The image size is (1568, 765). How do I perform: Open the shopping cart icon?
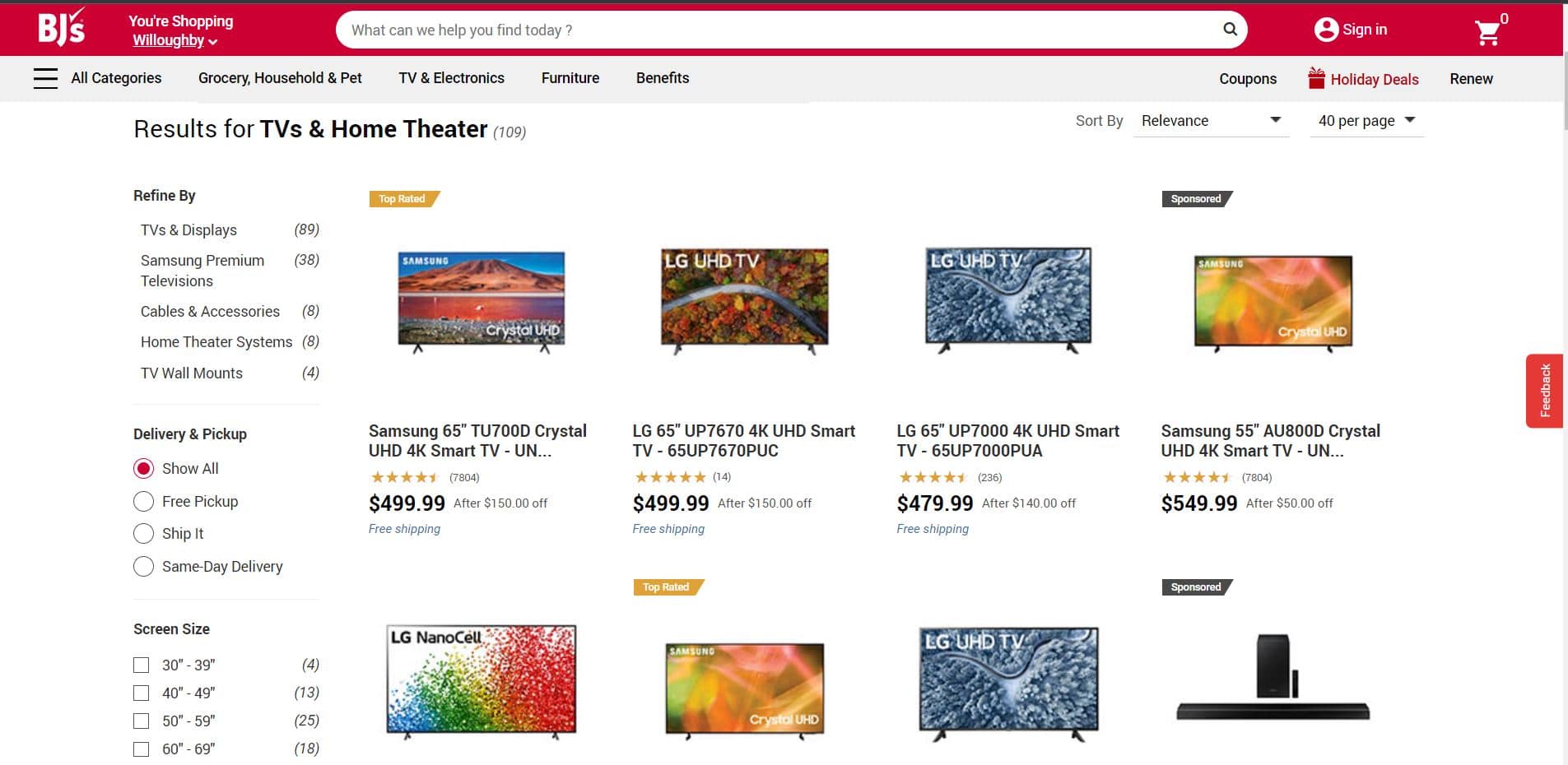[1487, 32]
